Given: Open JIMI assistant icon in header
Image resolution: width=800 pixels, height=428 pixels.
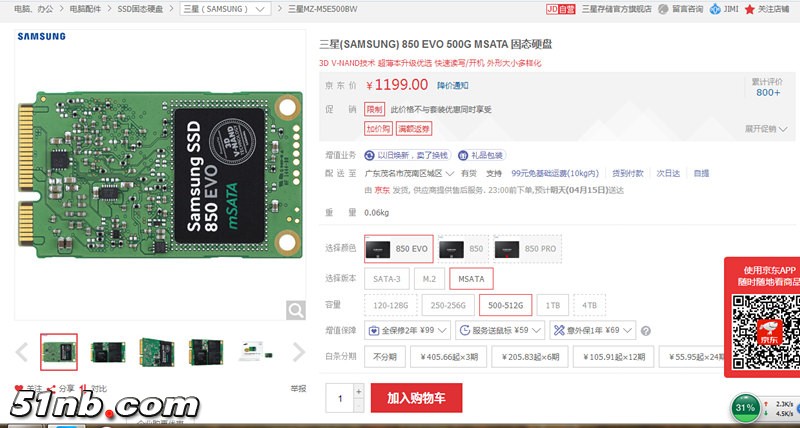Looking at the screenshot, I should click(715, 9).
